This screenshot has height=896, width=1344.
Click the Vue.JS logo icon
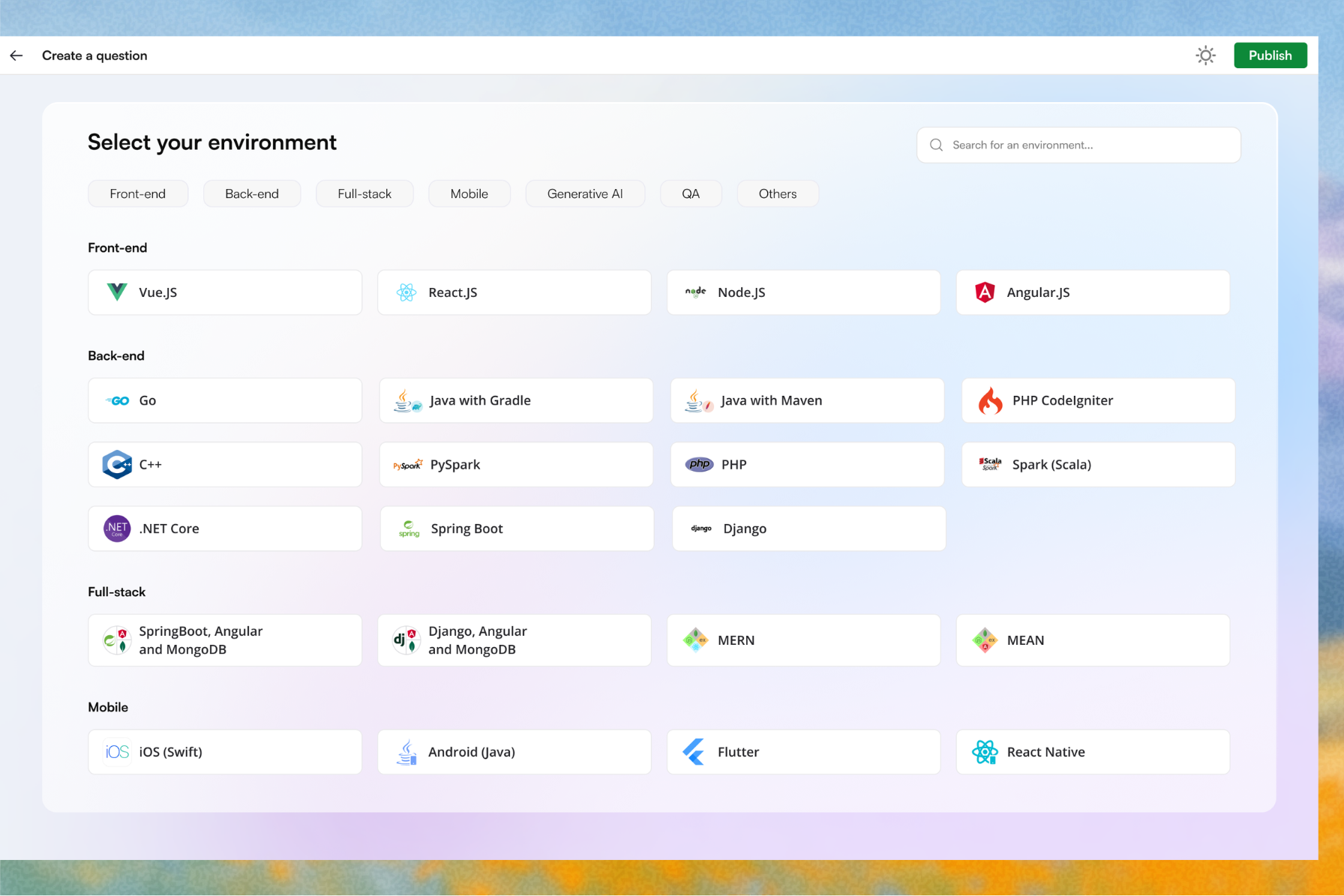tap(117, 292)
